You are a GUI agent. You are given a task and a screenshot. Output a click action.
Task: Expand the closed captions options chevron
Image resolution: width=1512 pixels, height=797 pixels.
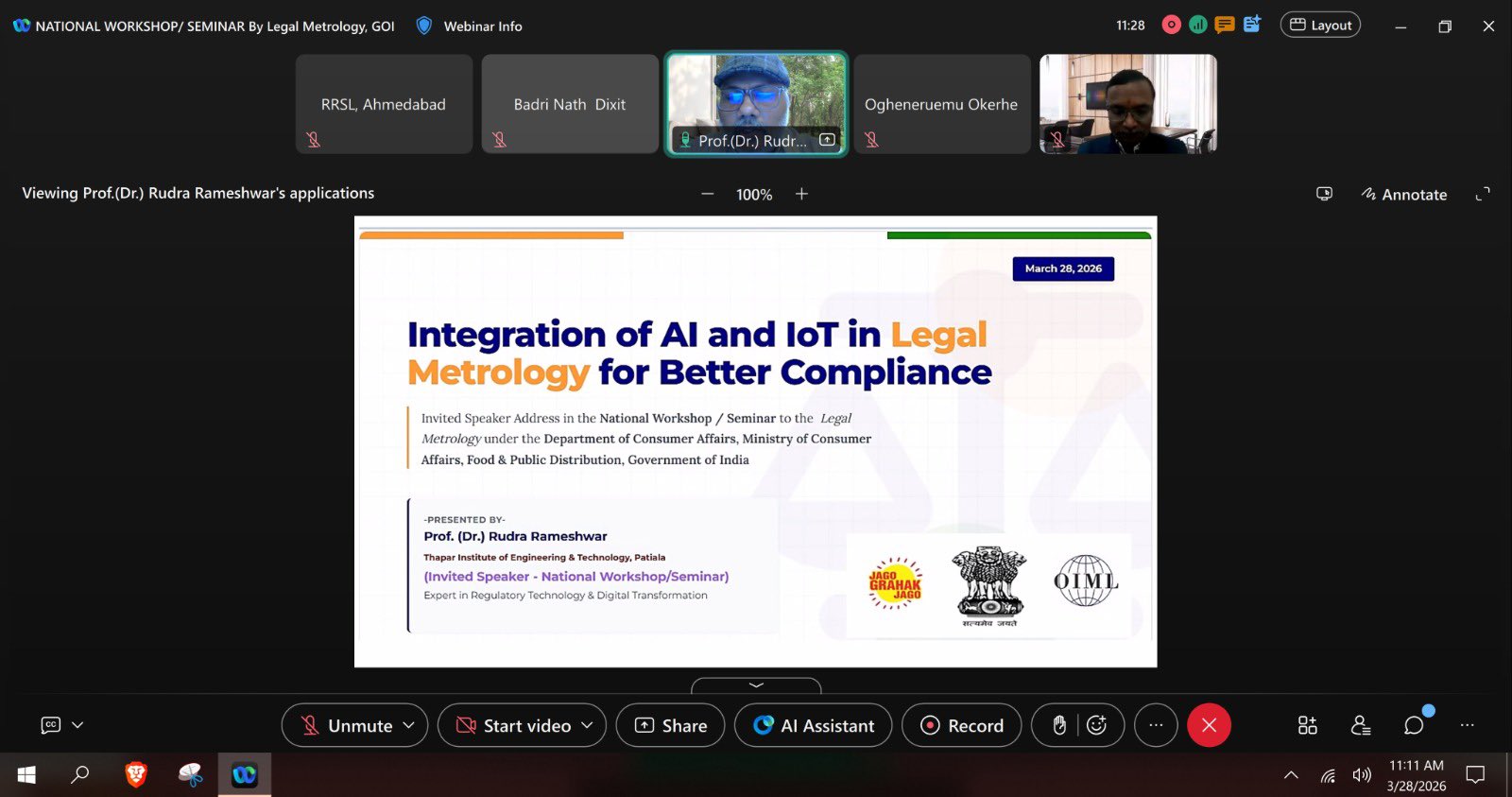click(78, 725)
